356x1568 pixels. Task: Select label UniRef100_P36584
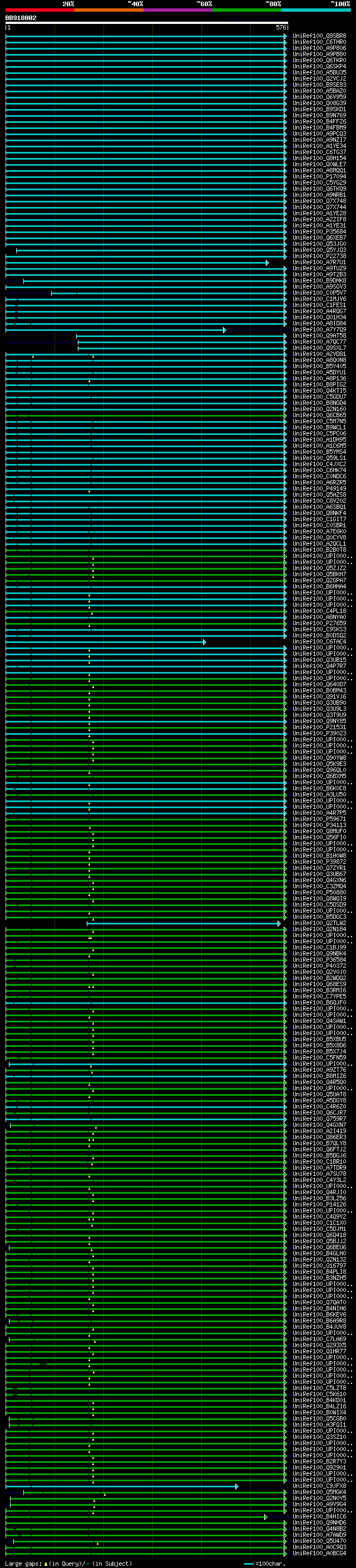[x=319, y=960]
